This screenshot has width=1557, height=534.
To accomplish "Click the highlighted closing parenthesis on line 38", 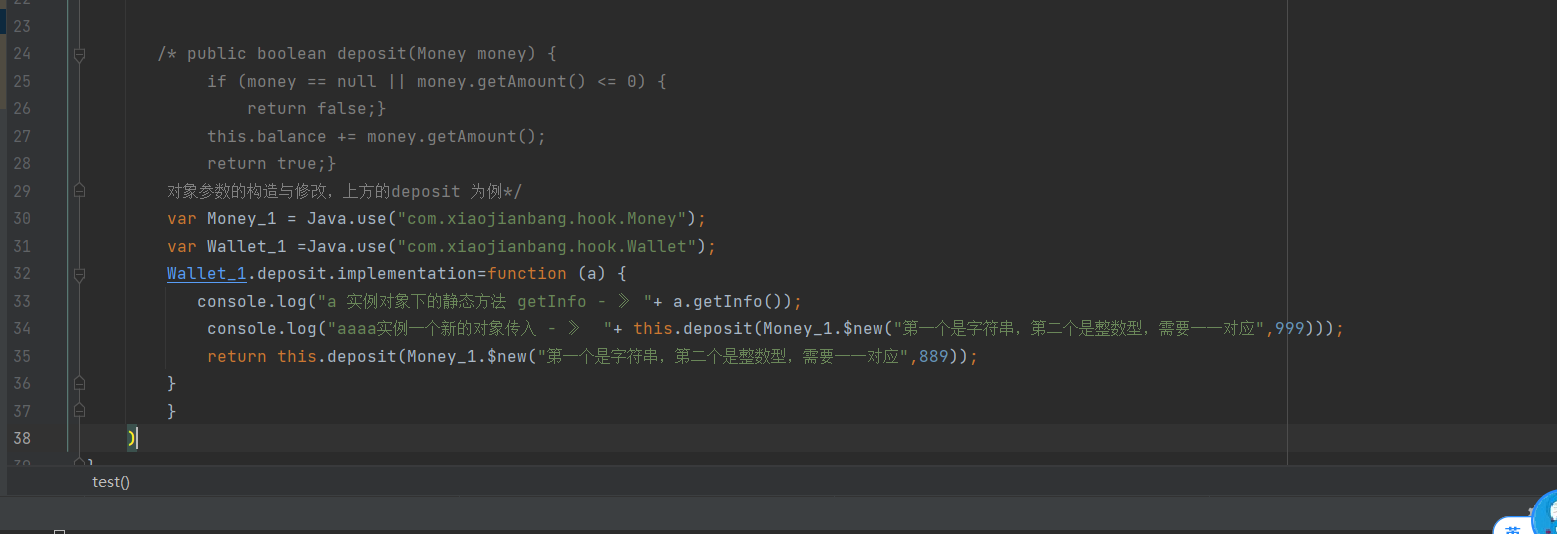I will coord(131,438).
